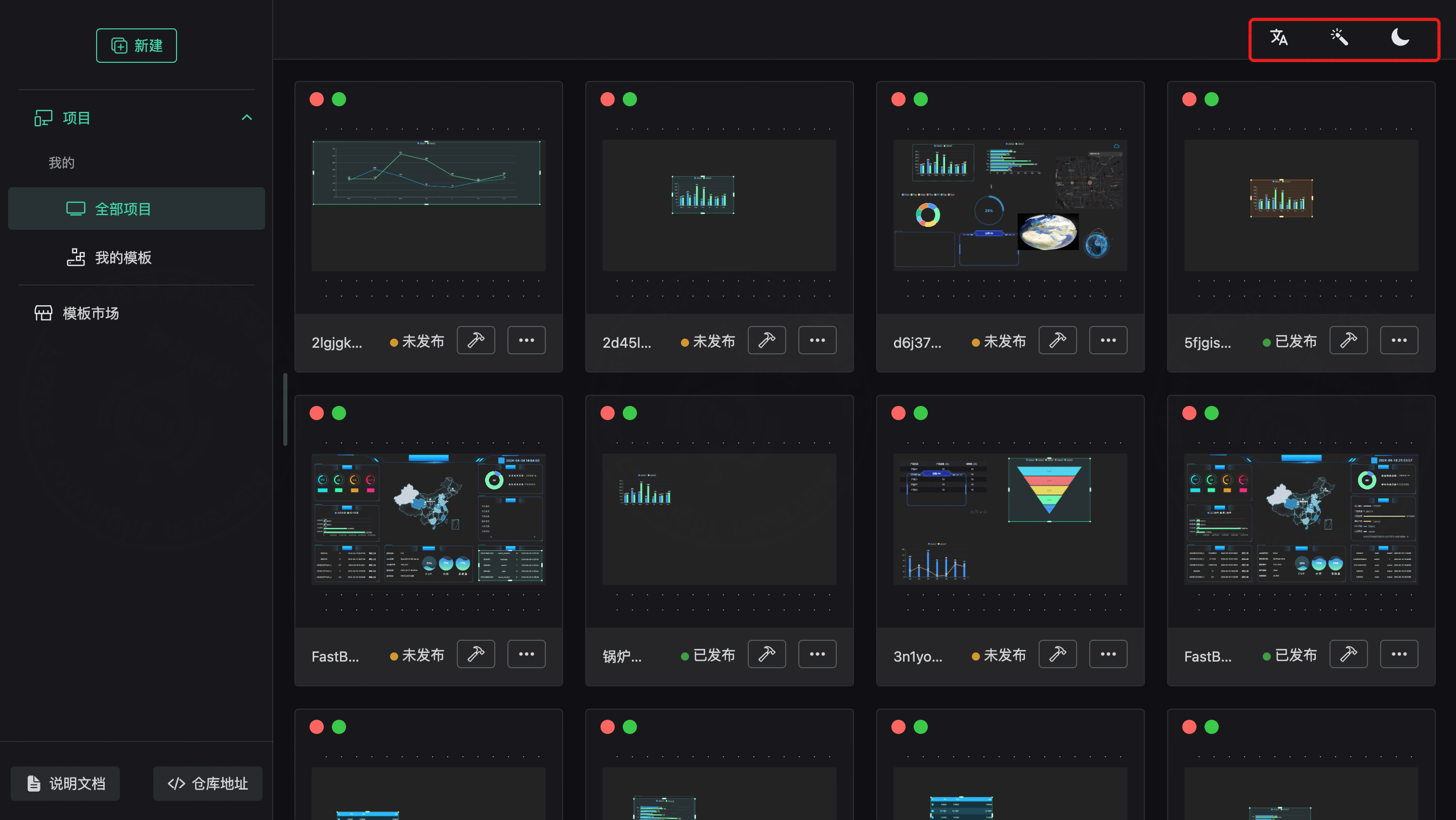Open 仓库地址 repository link
Screen dimensions: 1456x820
pyautogui.click(x=207, y=783)
